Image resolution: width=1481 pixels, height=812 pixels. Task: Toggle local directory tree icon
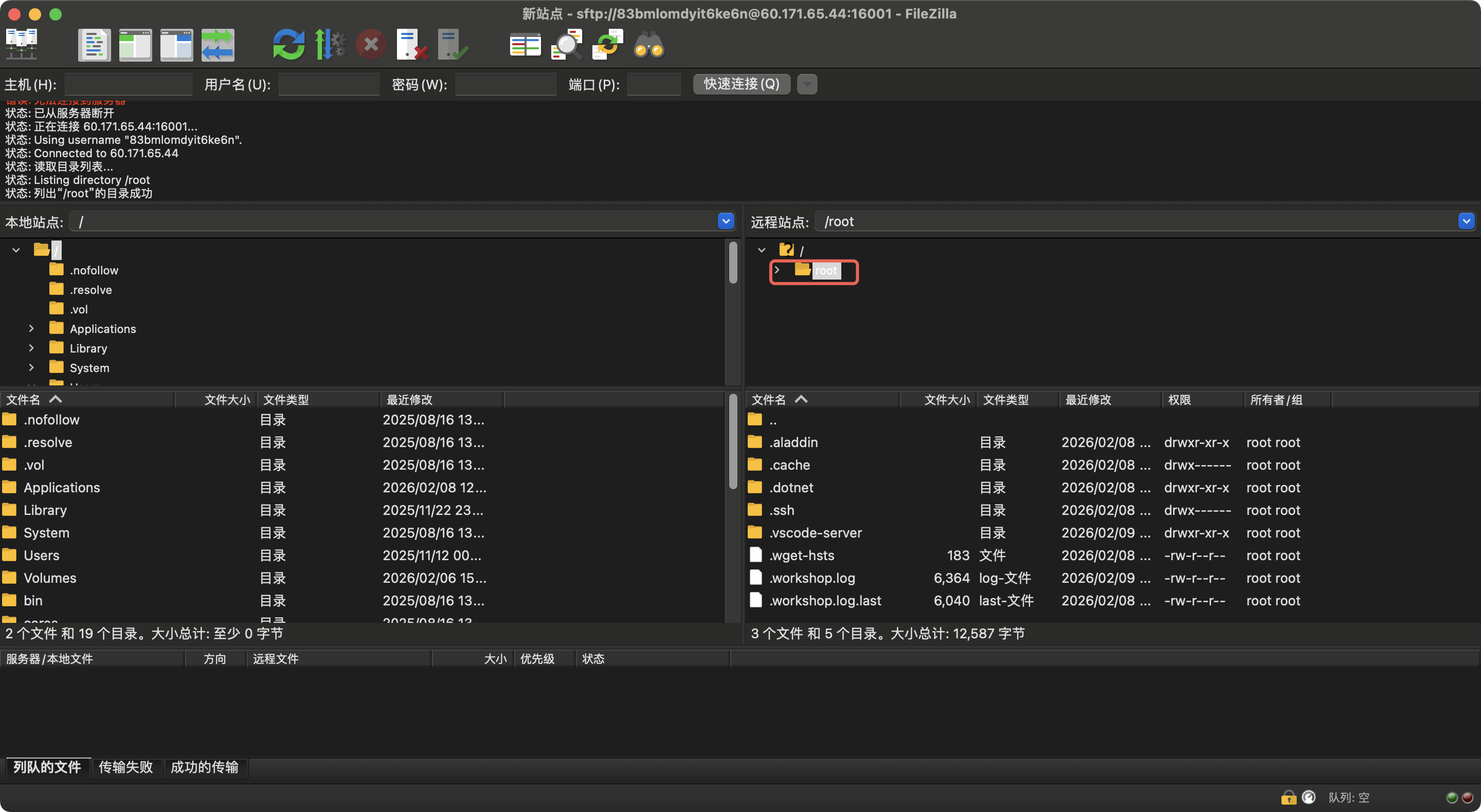pyautogui.click(x=135, y=44)
